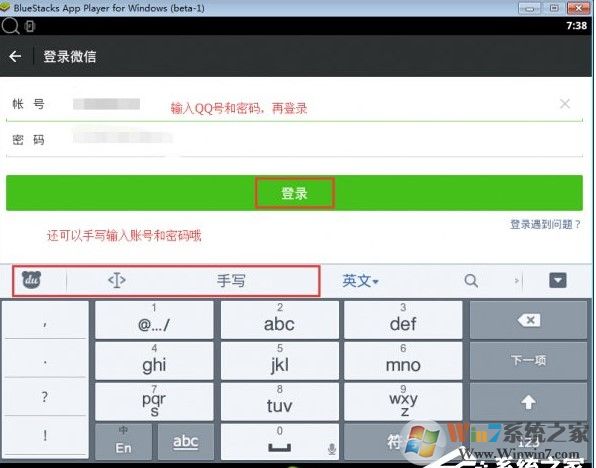Screen dimensions: 596x468
Task: Tap the search magnifier on the keyboard toolbar
Action: (x=471, y=281)
